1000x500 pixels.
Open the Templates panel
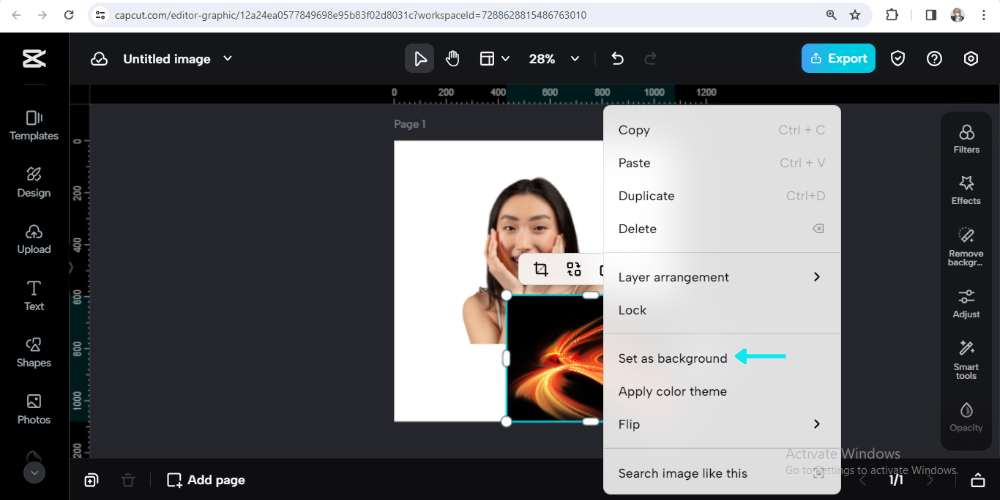pos(34,126)
